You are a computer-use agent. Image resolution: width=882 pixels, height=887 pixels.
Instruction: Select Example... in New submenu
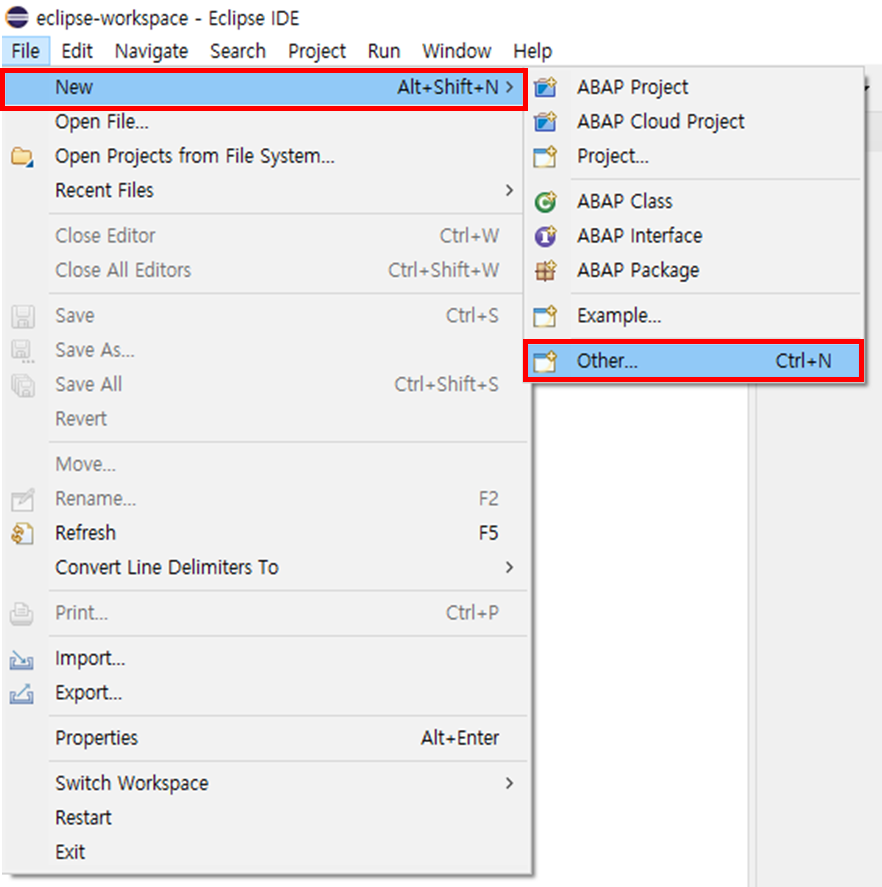coord(694,316)
